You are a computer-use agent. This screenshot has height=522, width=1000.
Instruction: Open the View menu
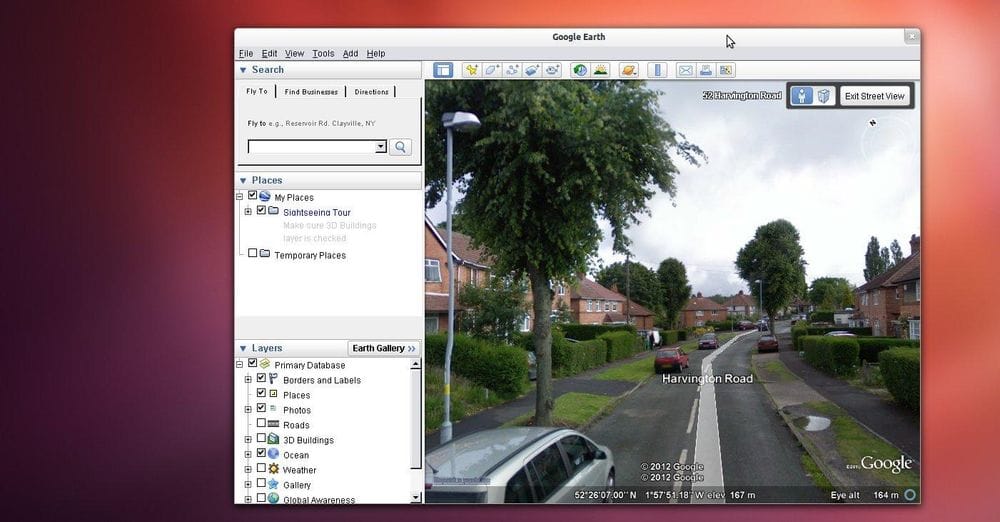[x=294, y=54]
